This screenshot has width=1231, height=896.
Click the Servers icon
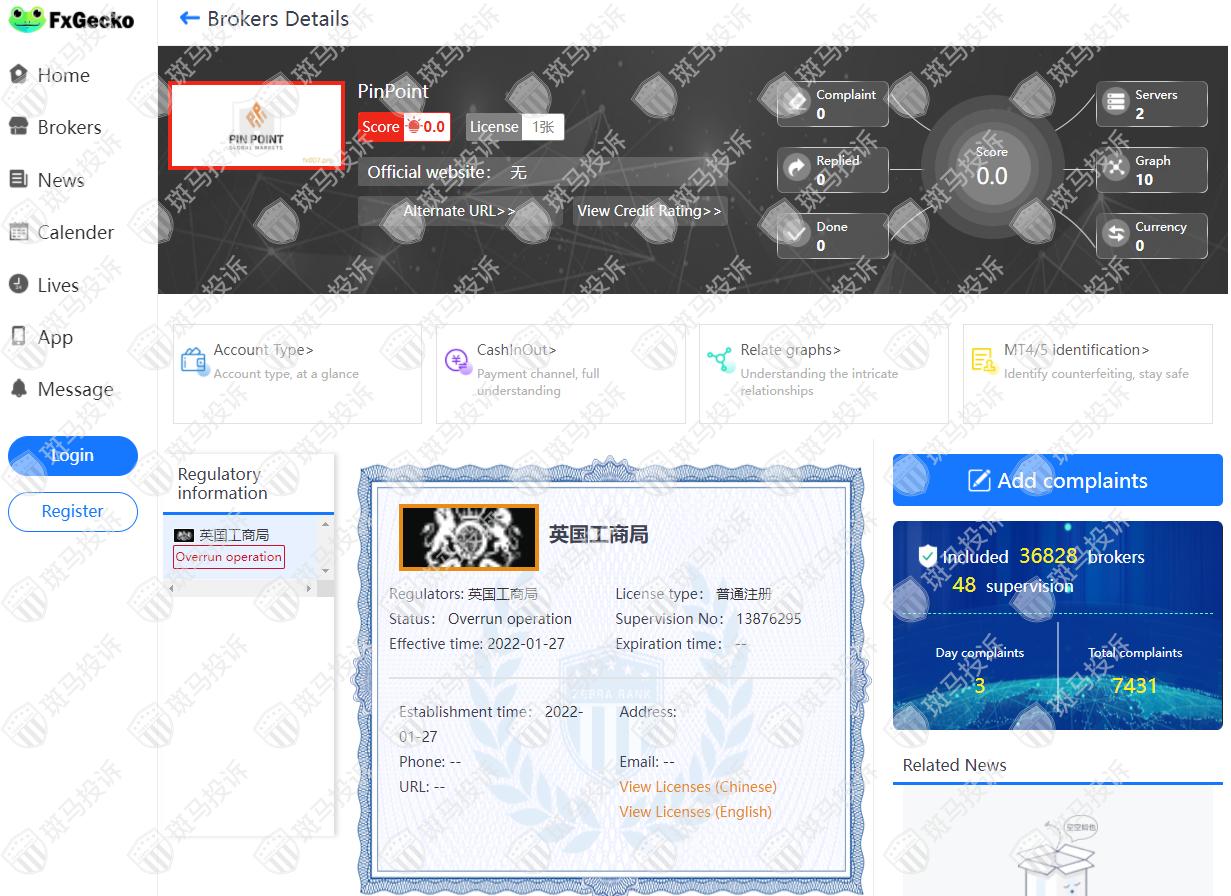tap(1115, 102)
